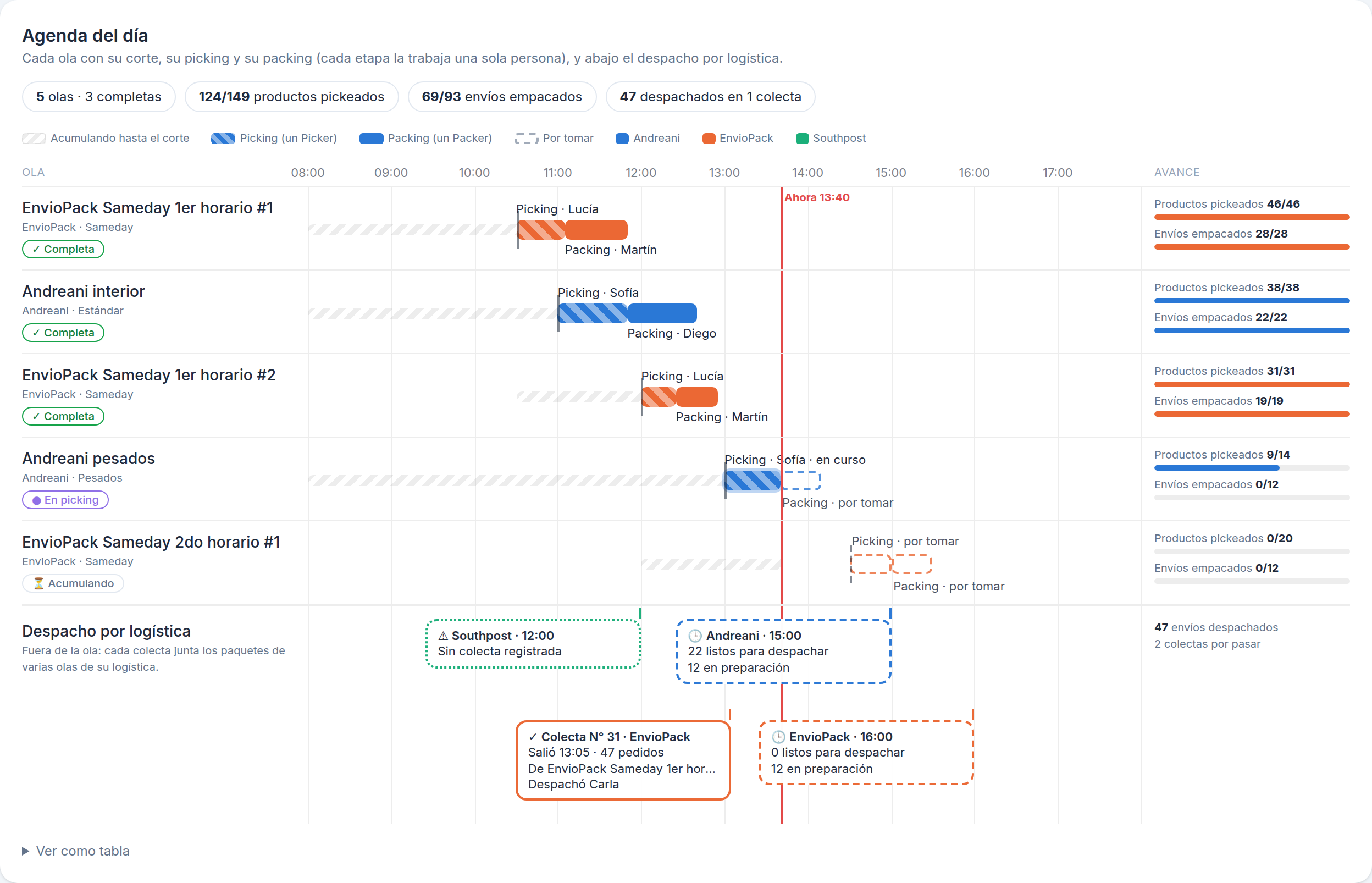The height and width of the screenshot is (883, 1372).
Task: Click the Andreani blue legend swatch
Action: [x=622, y=138]
